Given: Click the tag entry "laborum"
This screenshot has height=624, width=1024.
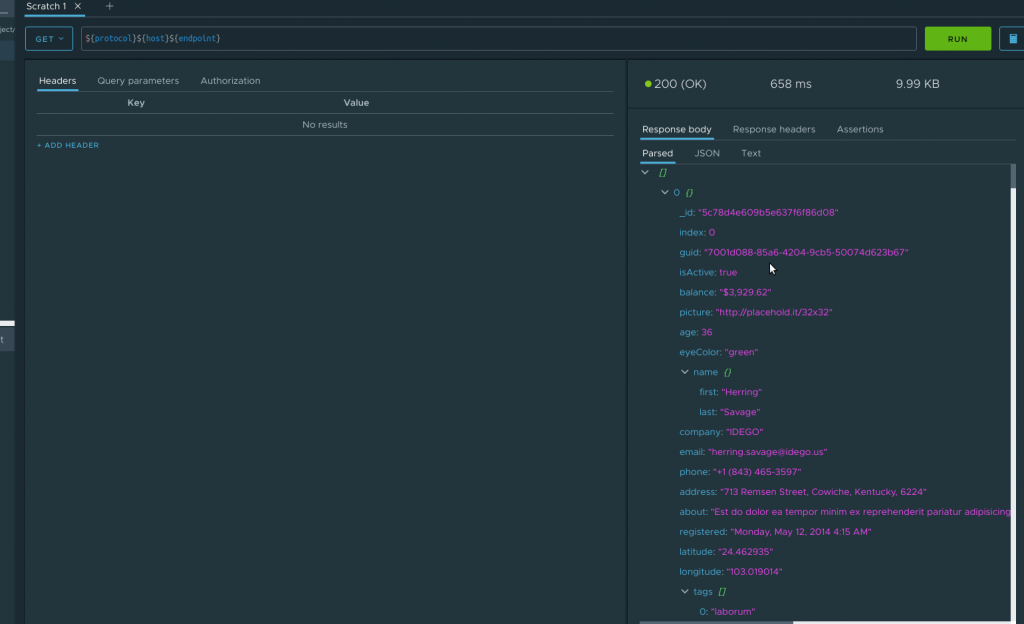Looking at the screenshot, I should [x=733, y=612].
